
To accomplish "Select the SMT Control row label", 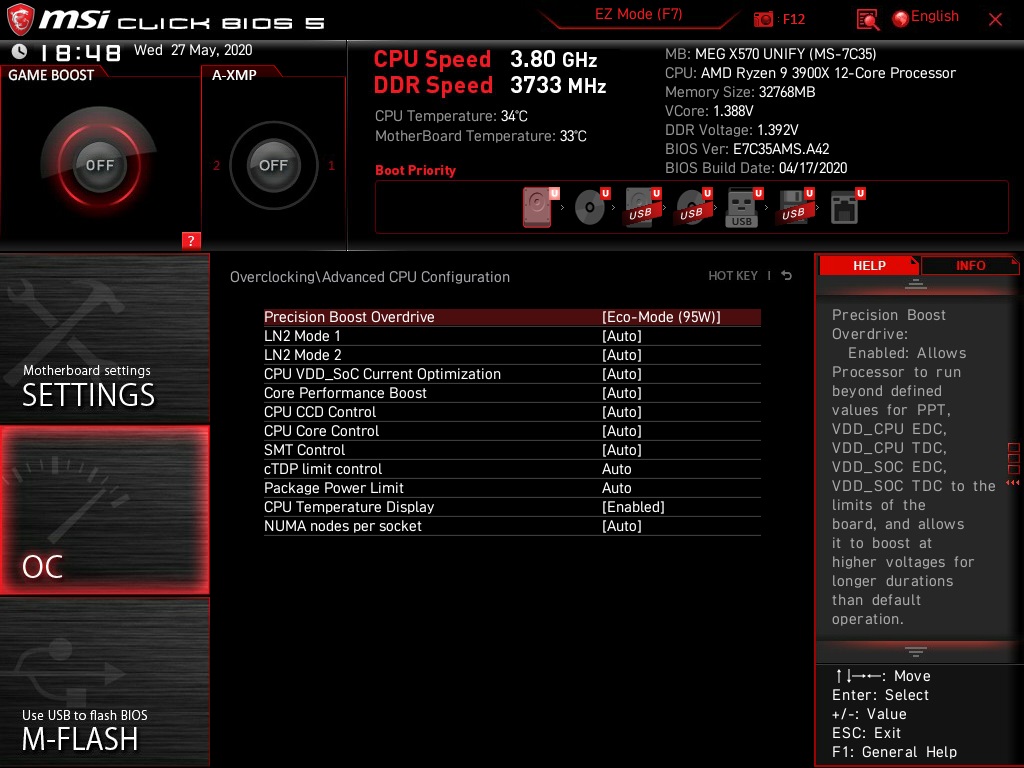I will (304, 449).
